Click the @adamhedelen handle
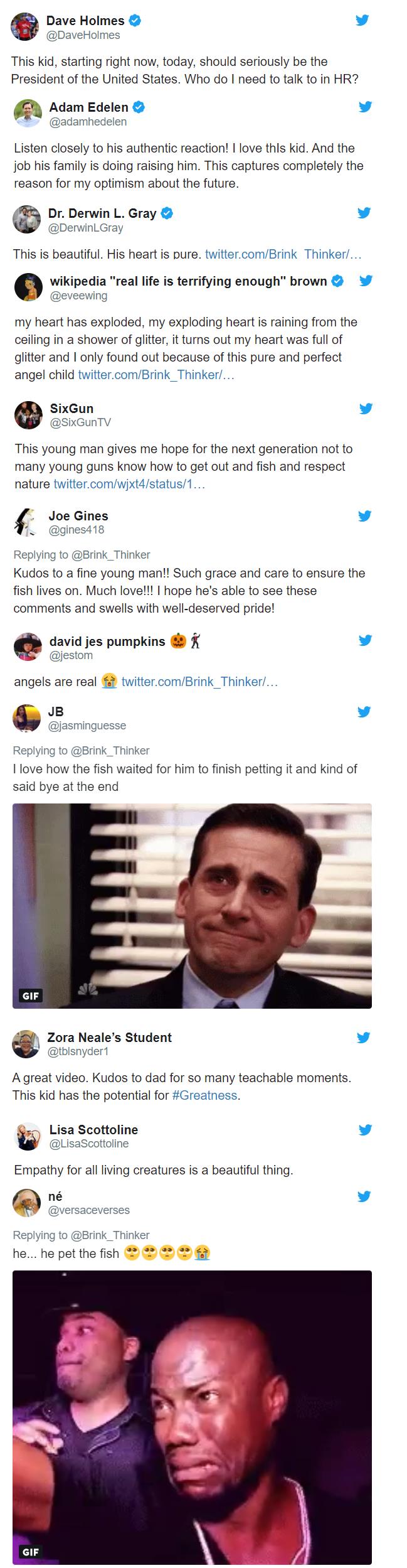Viewport: 407px width, 1568px height. click(x=88, y=122)
